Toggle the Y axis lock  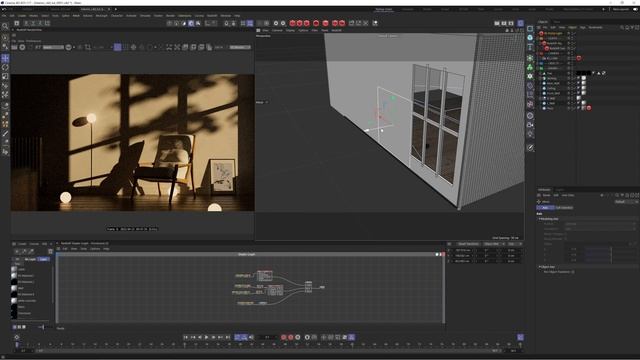point(33,23)
